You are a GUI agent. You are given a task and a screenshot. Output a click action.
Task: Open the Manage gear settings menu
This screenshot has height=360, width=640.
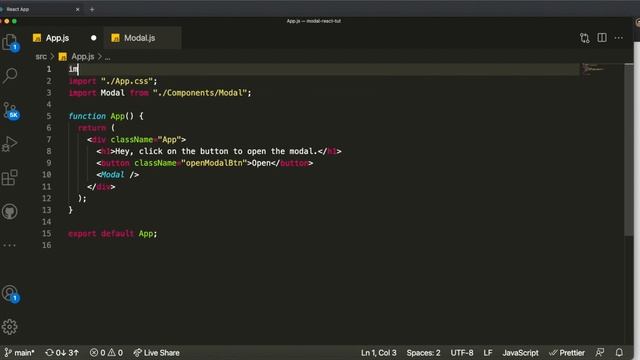coord(10,327)
